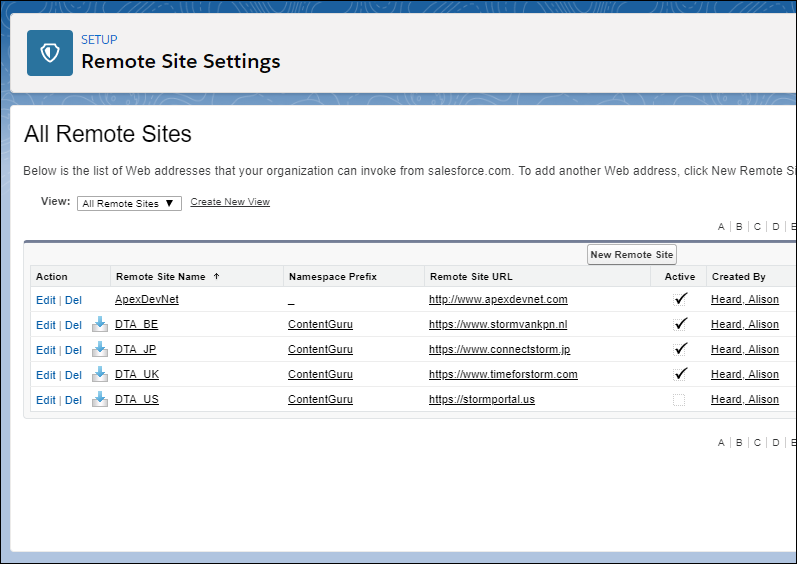Filter by letter A at top
The height and width of the screenshot is (564, 797).
click(721, 227)
